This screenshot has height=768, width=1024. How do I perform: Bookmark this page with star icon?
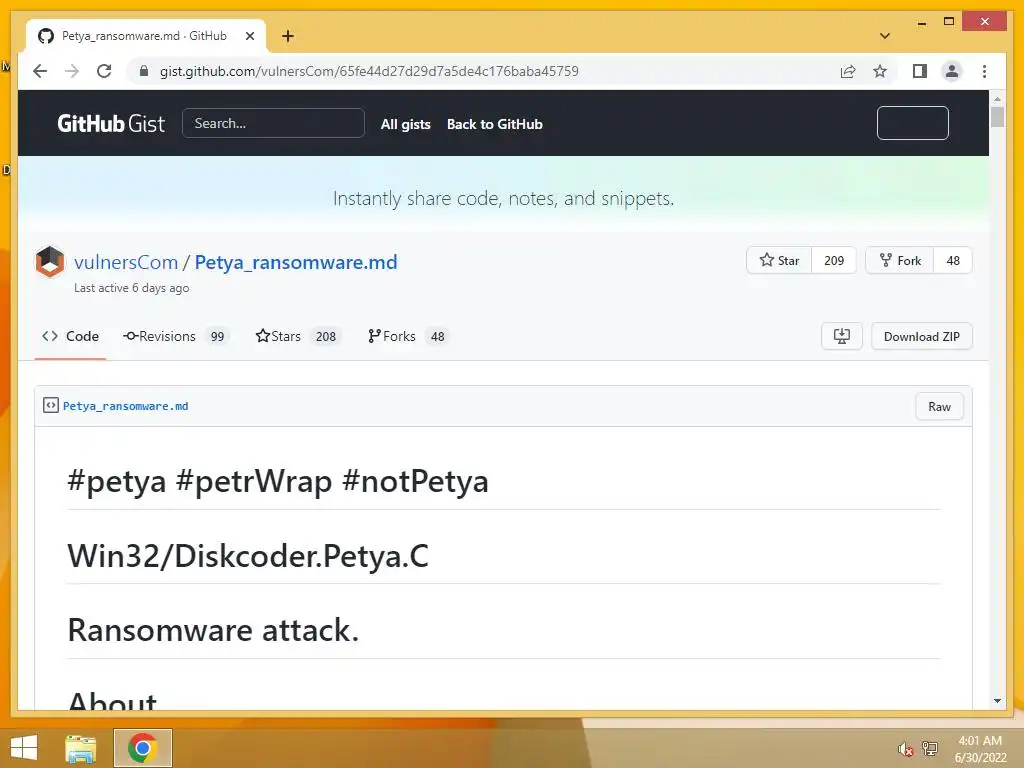[x=880, y=71]
